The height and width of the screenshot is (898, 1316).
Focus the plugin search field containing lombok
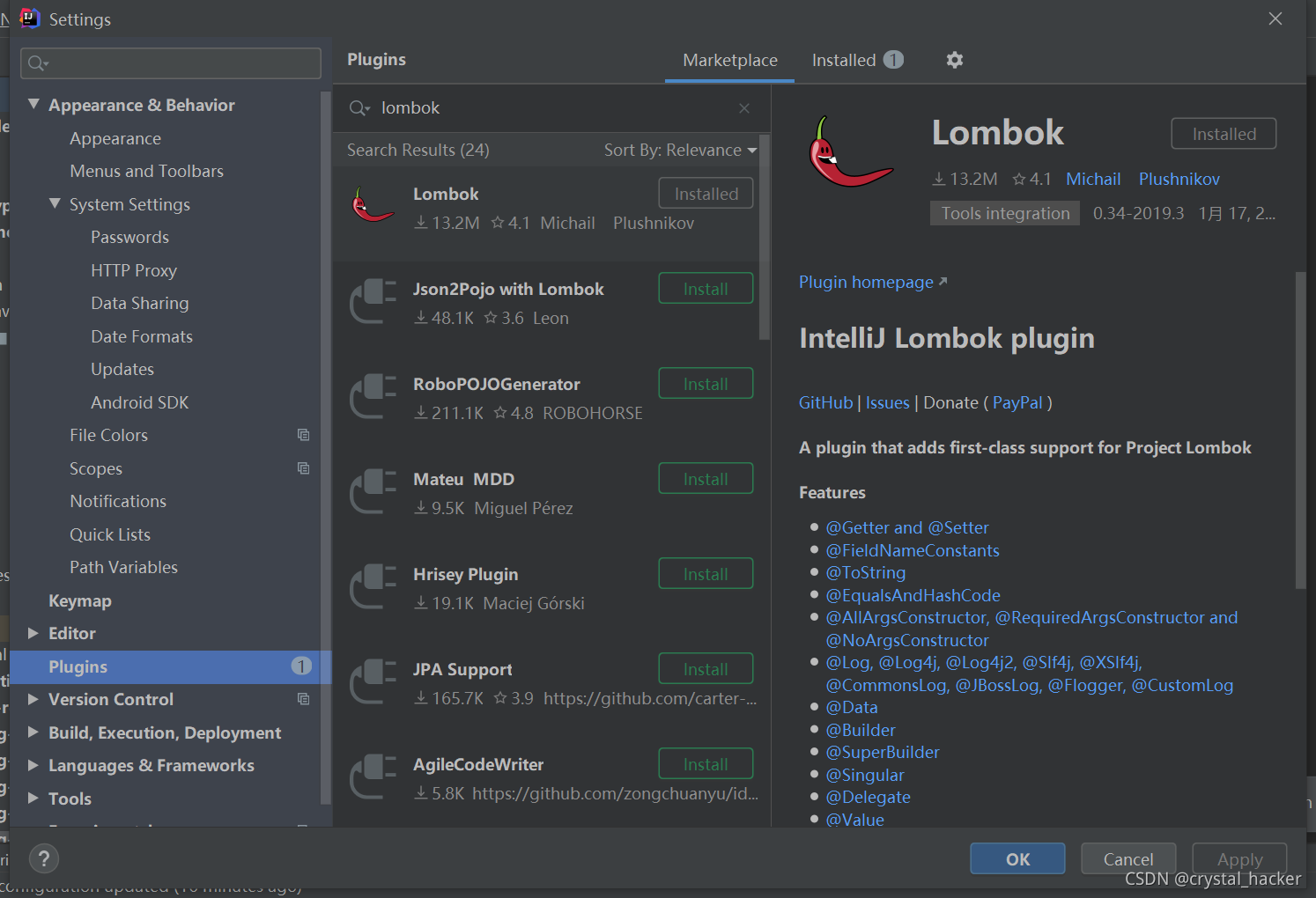(551, 108)
